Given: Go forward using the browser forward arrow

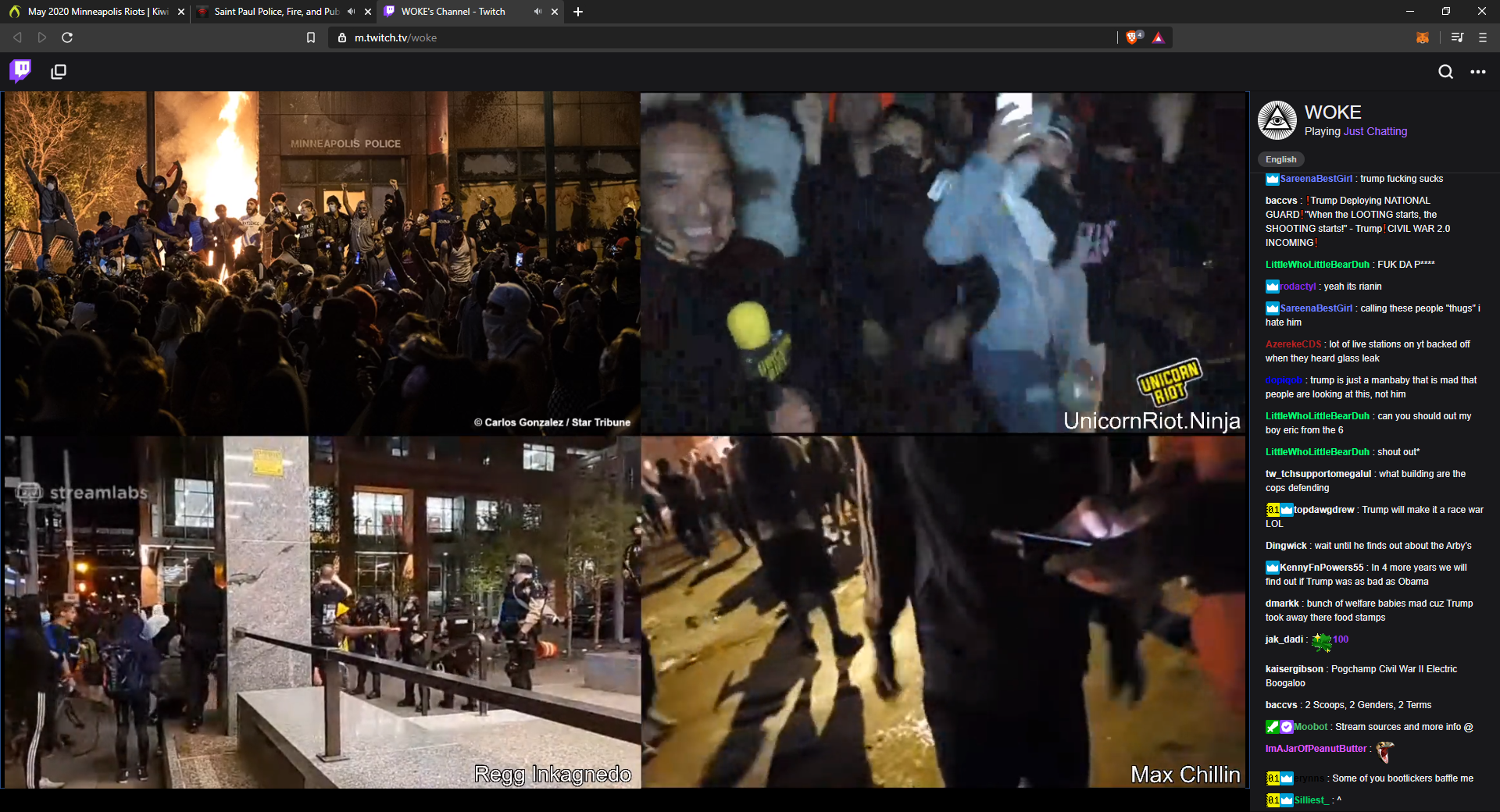Looking at the screenshot, I should tap(42, 37).
